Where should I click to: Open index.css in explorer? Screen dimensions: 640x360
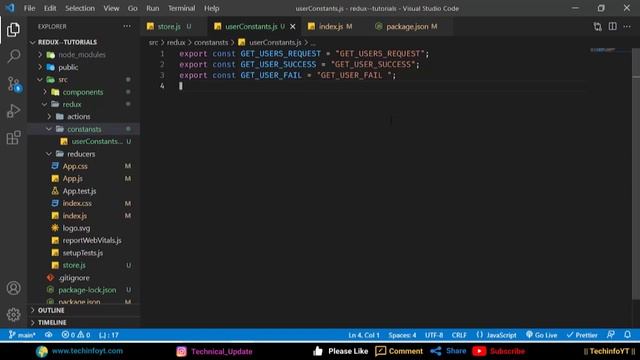coord(84,203)
